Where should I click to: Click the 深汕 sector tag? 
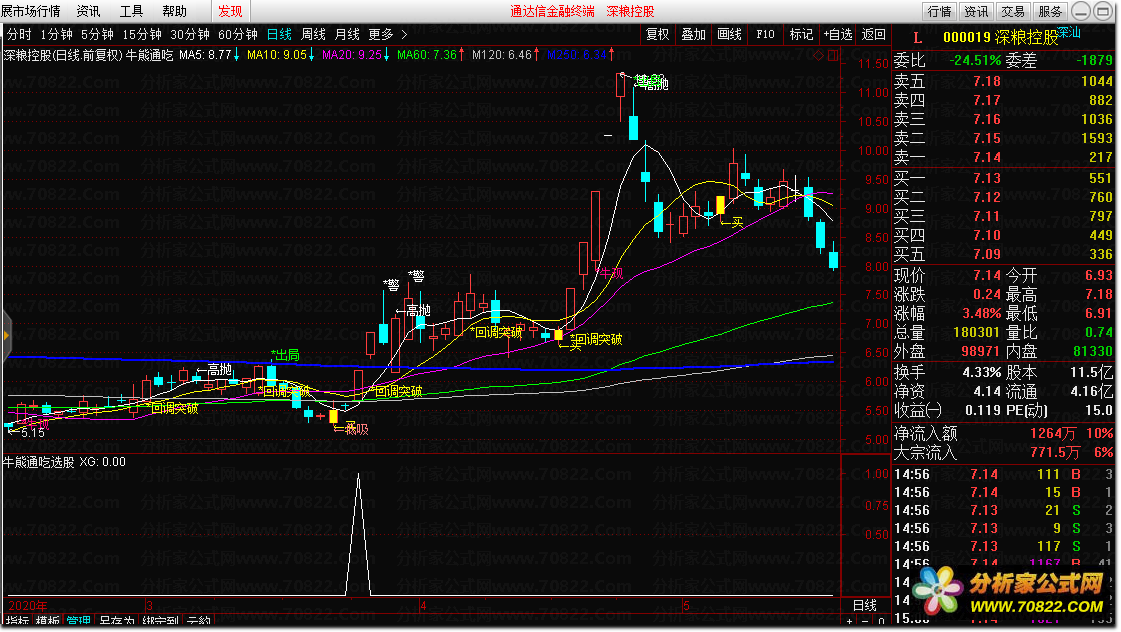[1070, 32]
